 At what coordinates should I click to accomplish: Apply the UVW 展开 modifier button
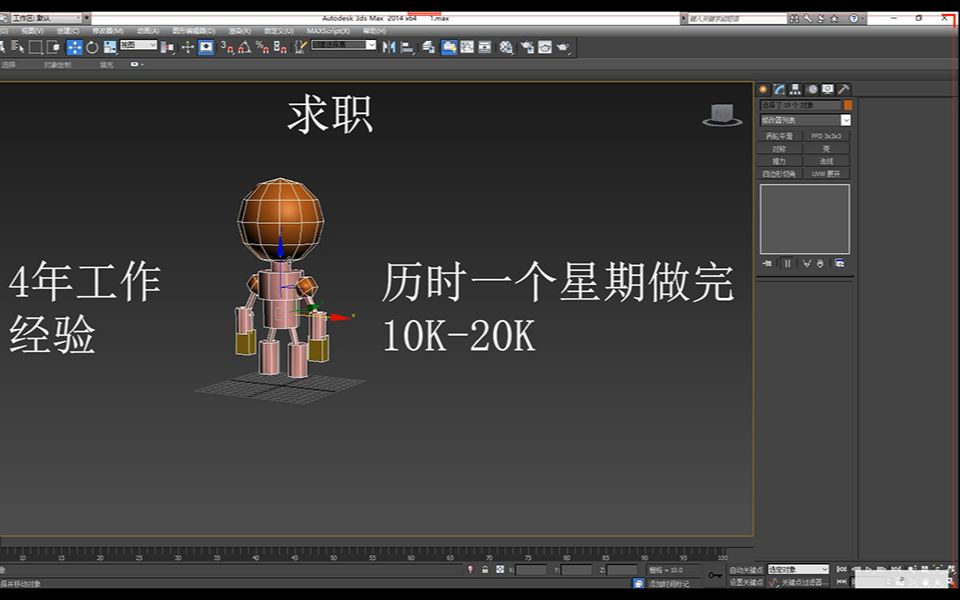827,173
